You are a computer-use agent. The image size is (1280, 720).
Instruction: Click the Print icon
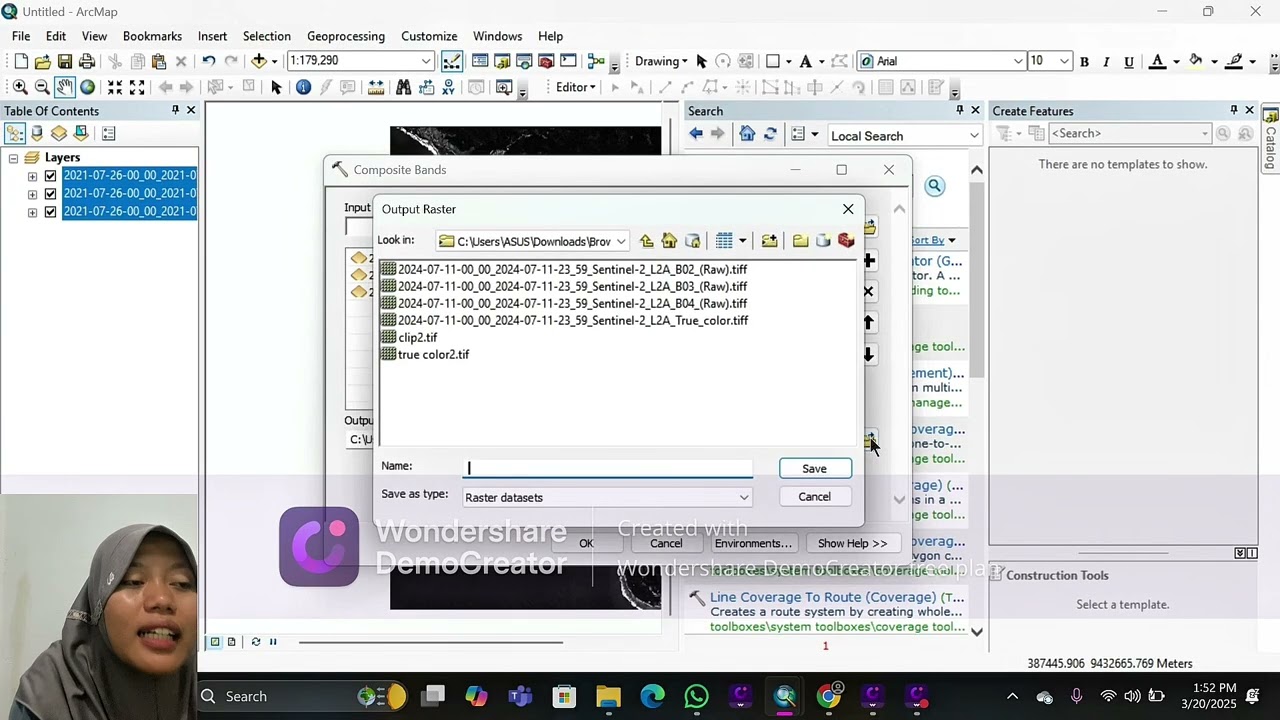(x=87, y=61)
